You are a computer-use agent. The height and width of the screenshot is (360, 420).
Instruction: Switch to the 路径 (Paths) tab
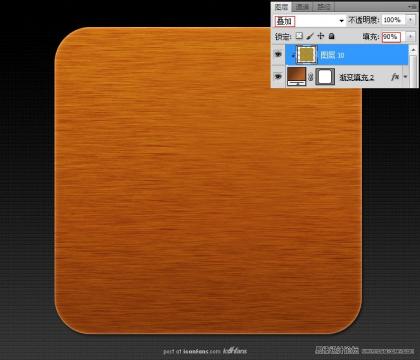click(324, 7)
